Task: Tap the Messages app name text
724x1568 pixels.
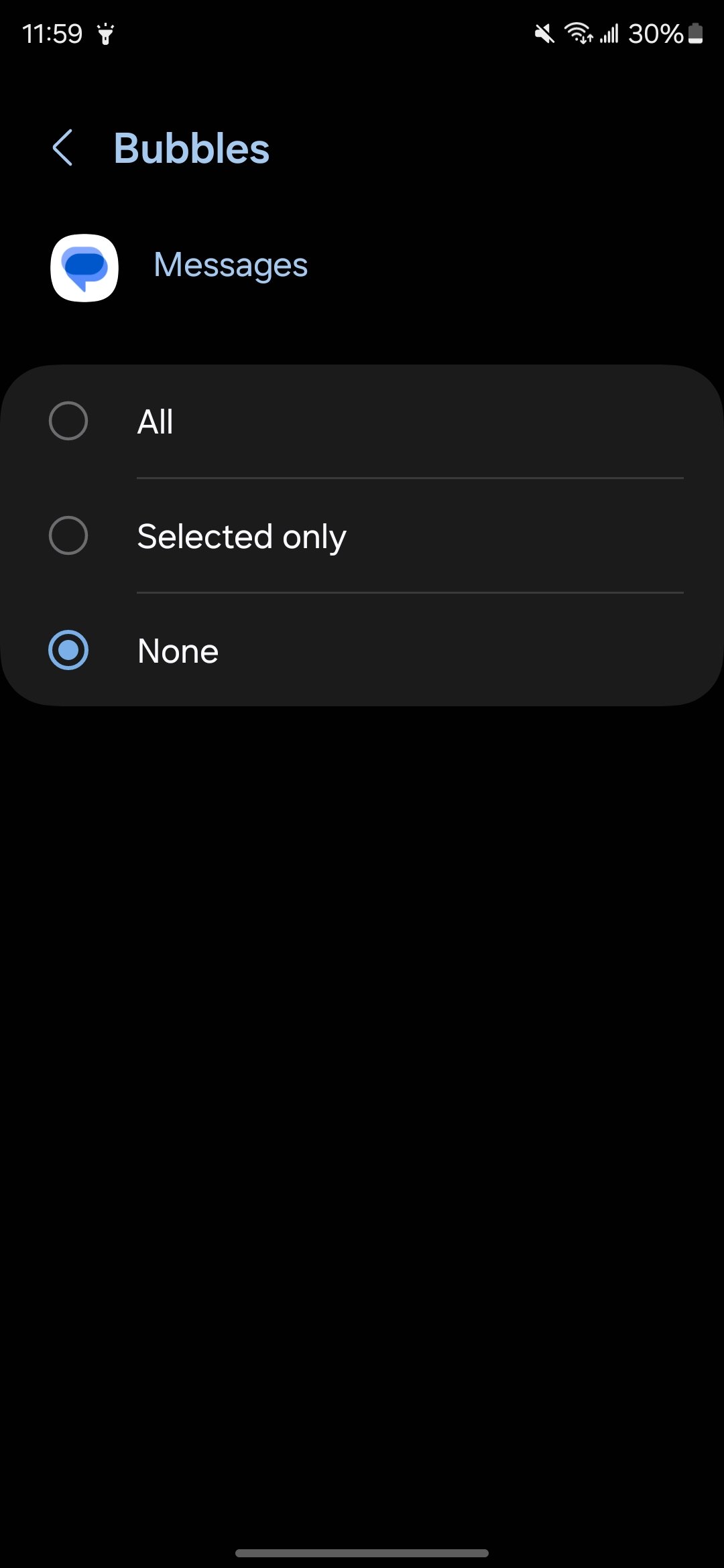Action: click(231, 265)
